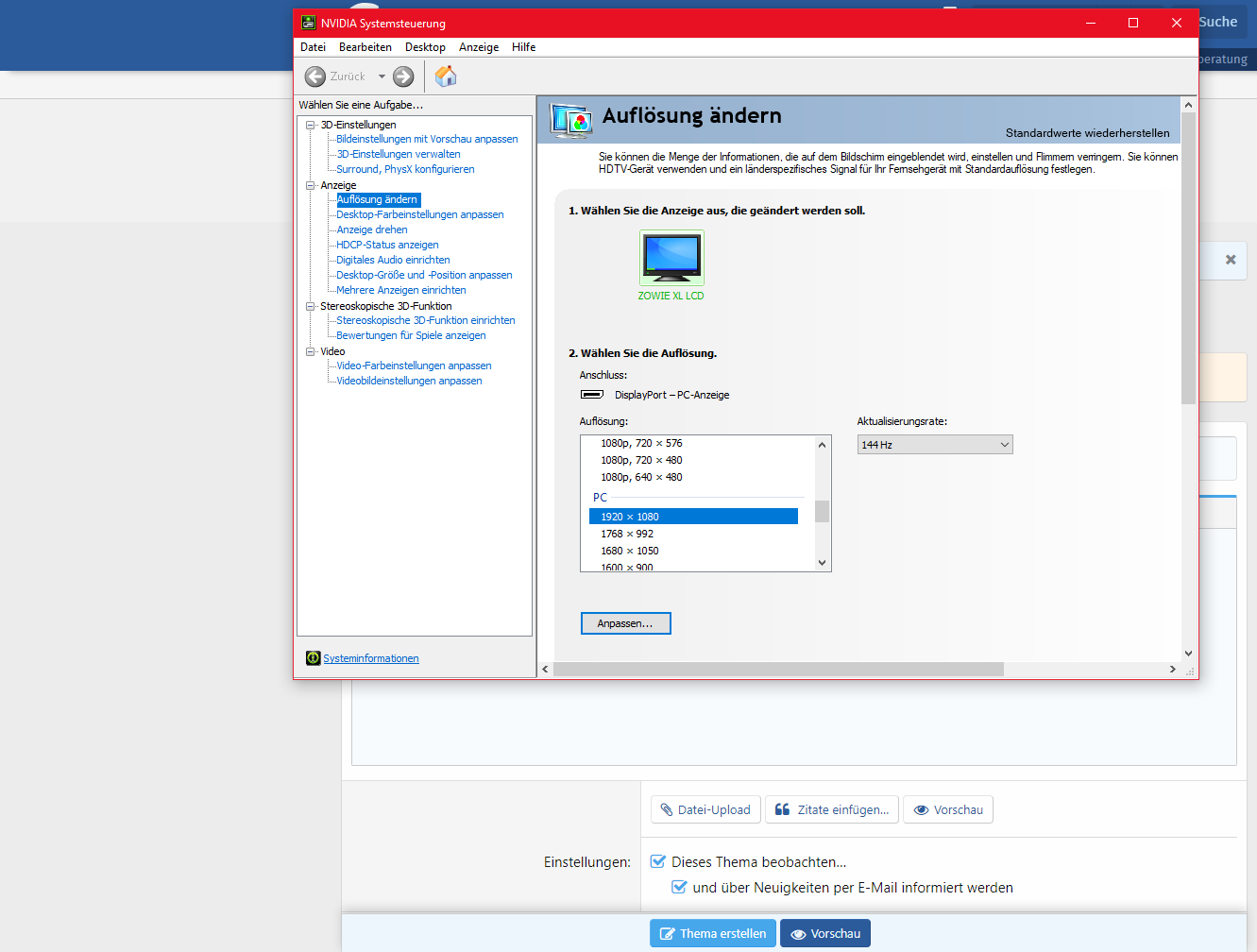Click the Auflösung ändern header icon
This screenshot has width=1257, height=952.
[x=571, y=121]
